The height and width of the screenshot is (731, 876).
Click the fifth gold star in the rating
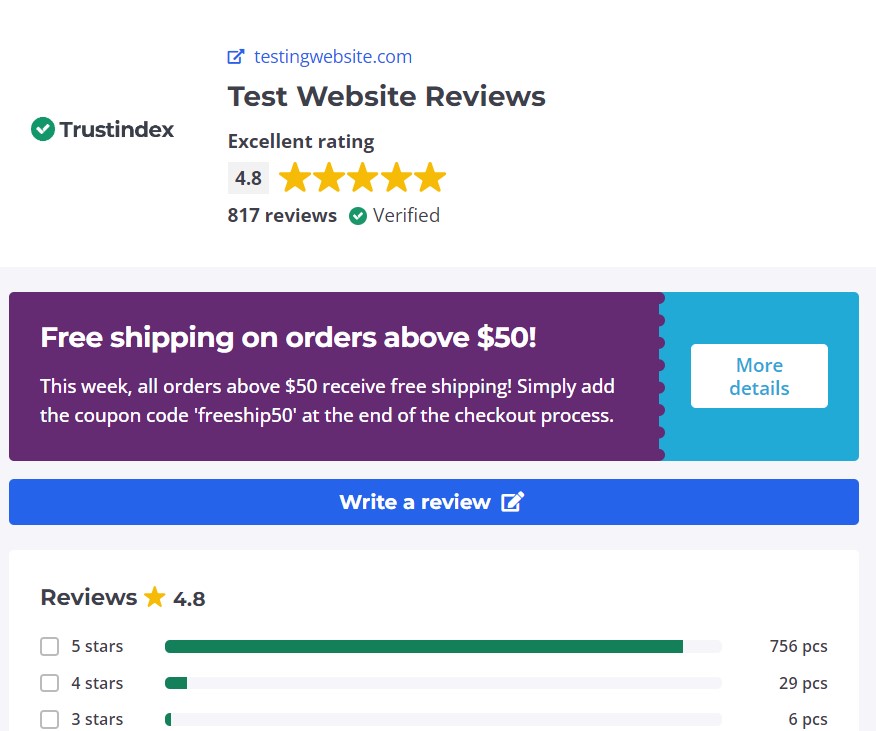[430, 179]
